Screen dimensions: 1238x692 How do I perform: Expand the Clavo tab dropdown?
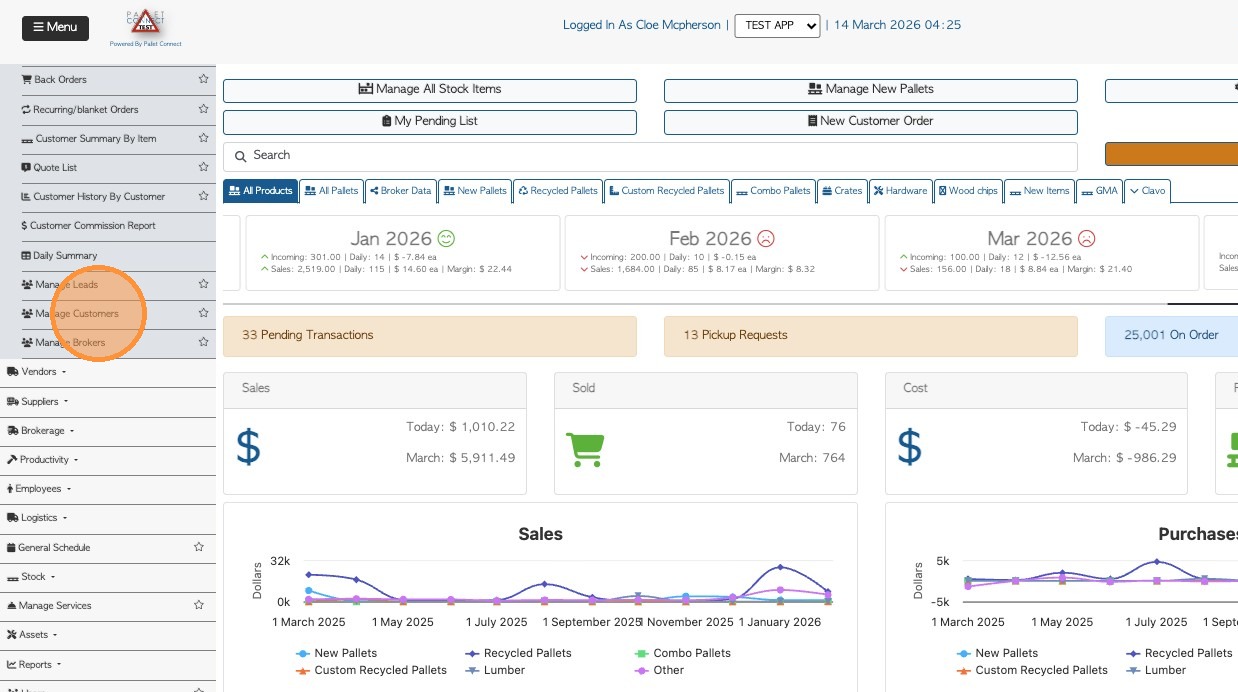(x=1146, y=191)
